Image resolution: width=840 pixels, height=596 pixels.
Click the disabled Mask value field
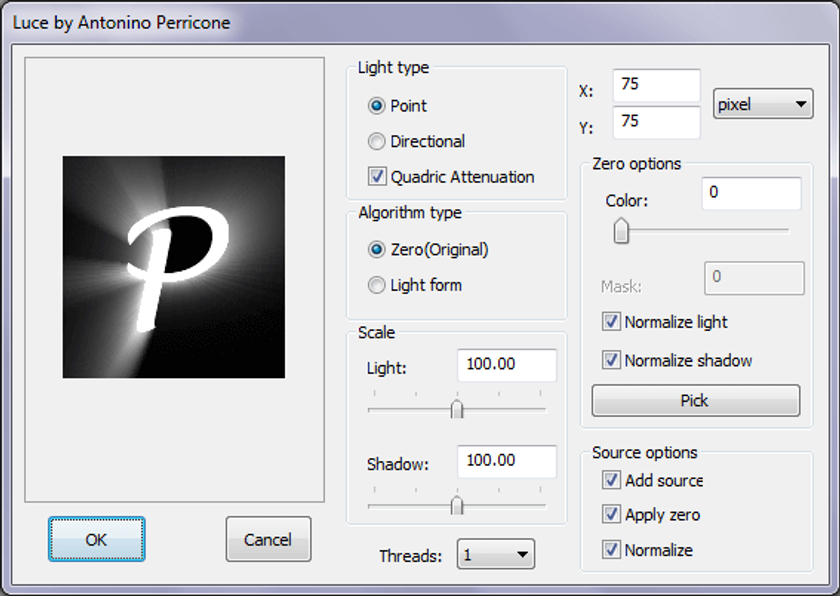754,278
